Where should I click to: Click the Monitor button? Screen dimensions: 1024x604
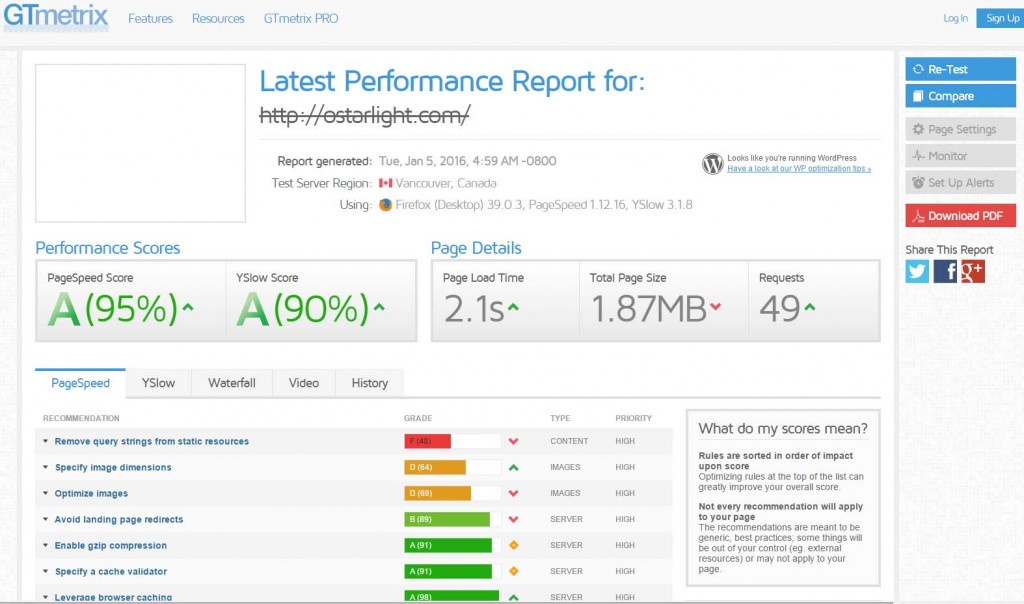961,156
